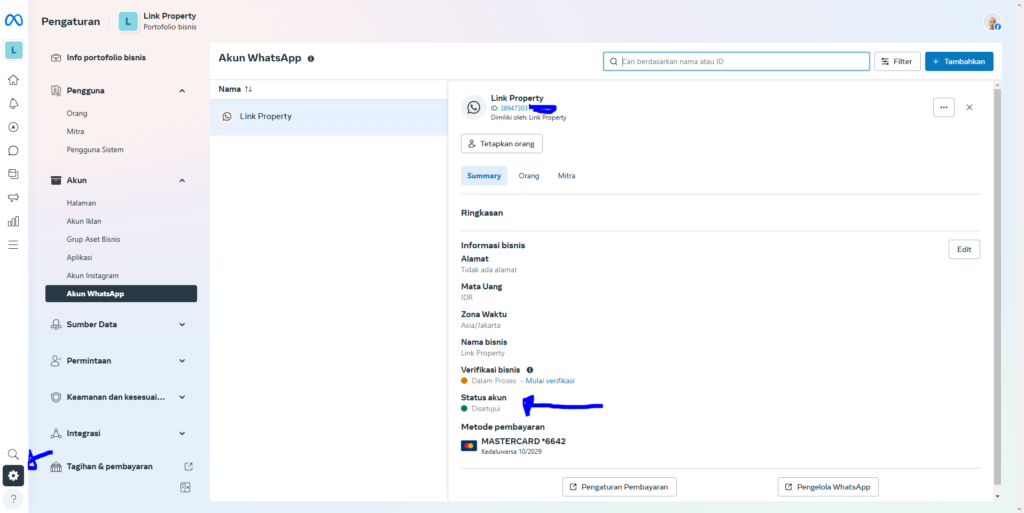Open the Link Property portfolio header
1024x513 pixels.
tap(157, 21)
